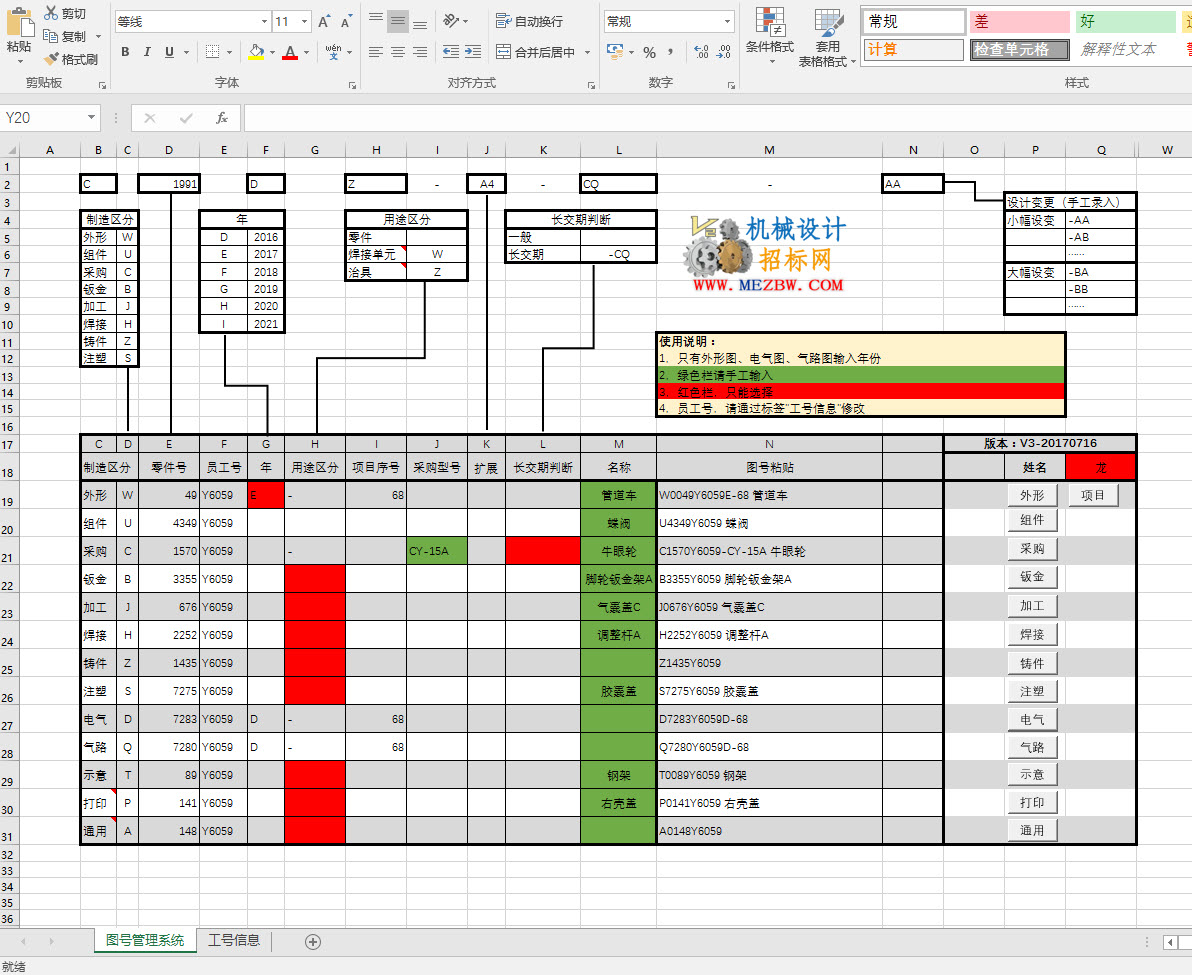Viewport: 1192px width, 975px height.
Task: Click the 通用 button in the sheet
Action: 1032,830
